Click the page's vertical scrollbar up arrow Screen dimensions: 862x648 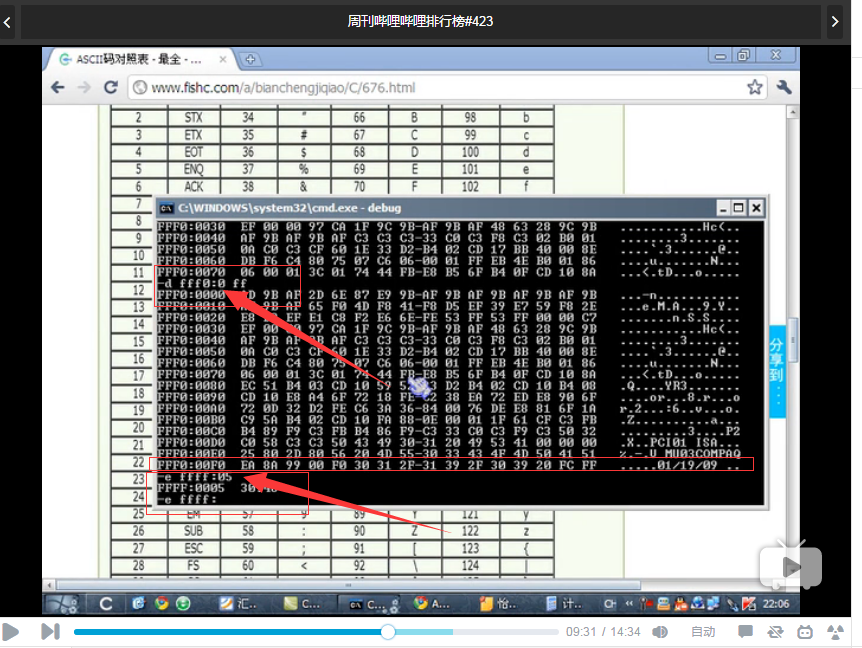[792, 112]
